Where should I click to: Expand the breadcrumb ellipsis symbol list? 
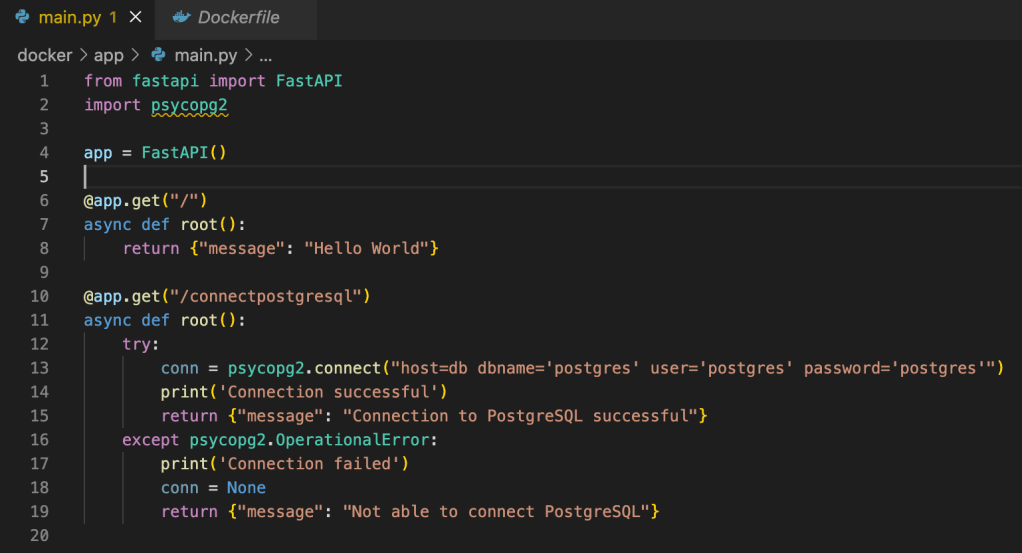(265, 56)
